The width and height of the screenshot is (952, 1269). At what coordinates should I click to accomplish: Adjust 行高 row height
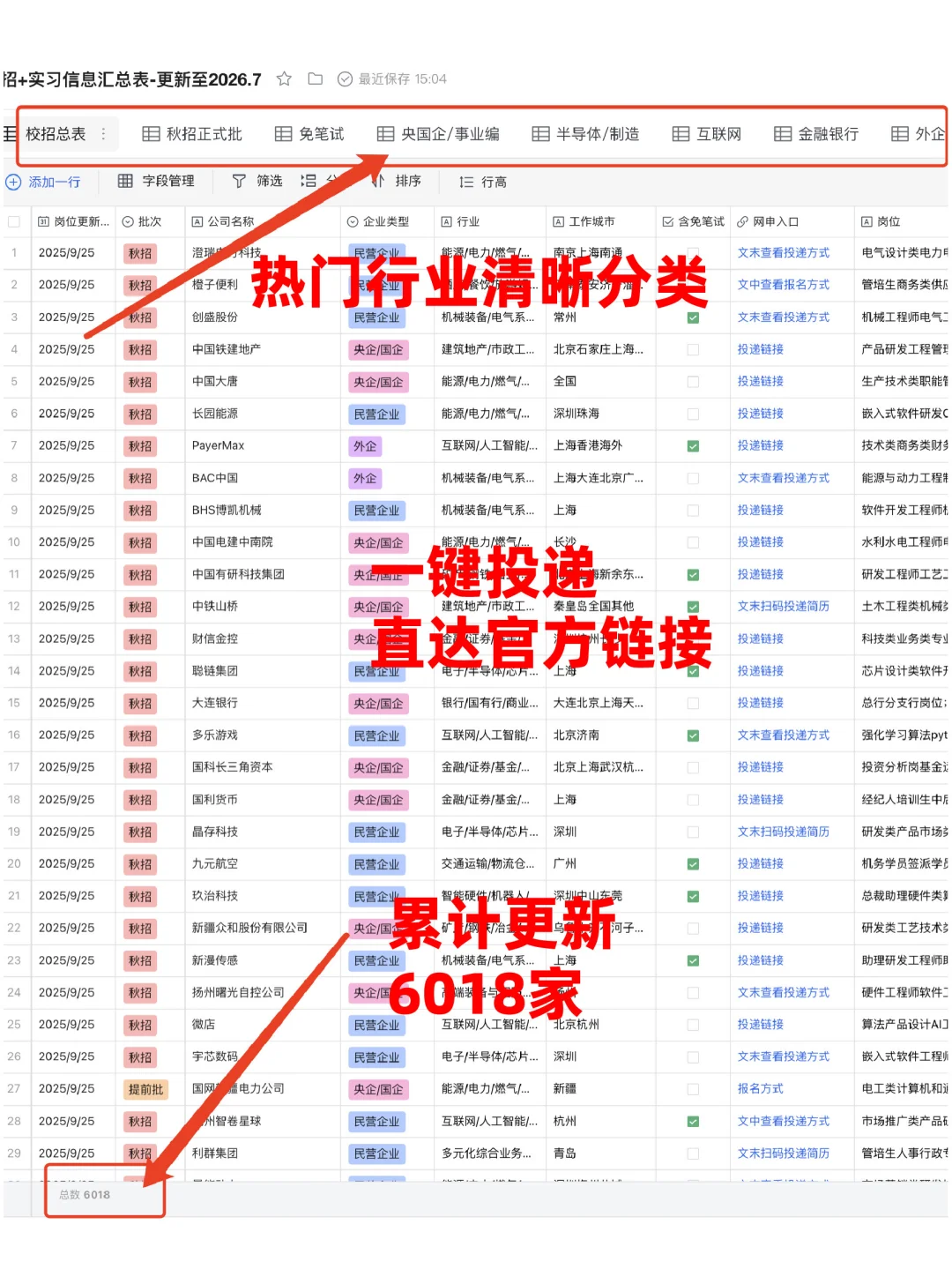[483, 182]
